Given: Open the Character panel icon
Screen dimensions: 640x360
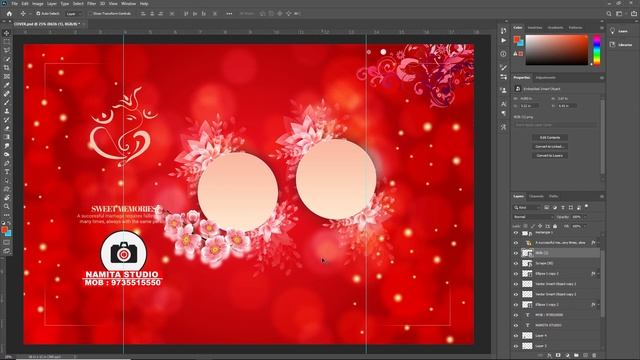Looking at the screenshot, I should [x=504, y=104].
